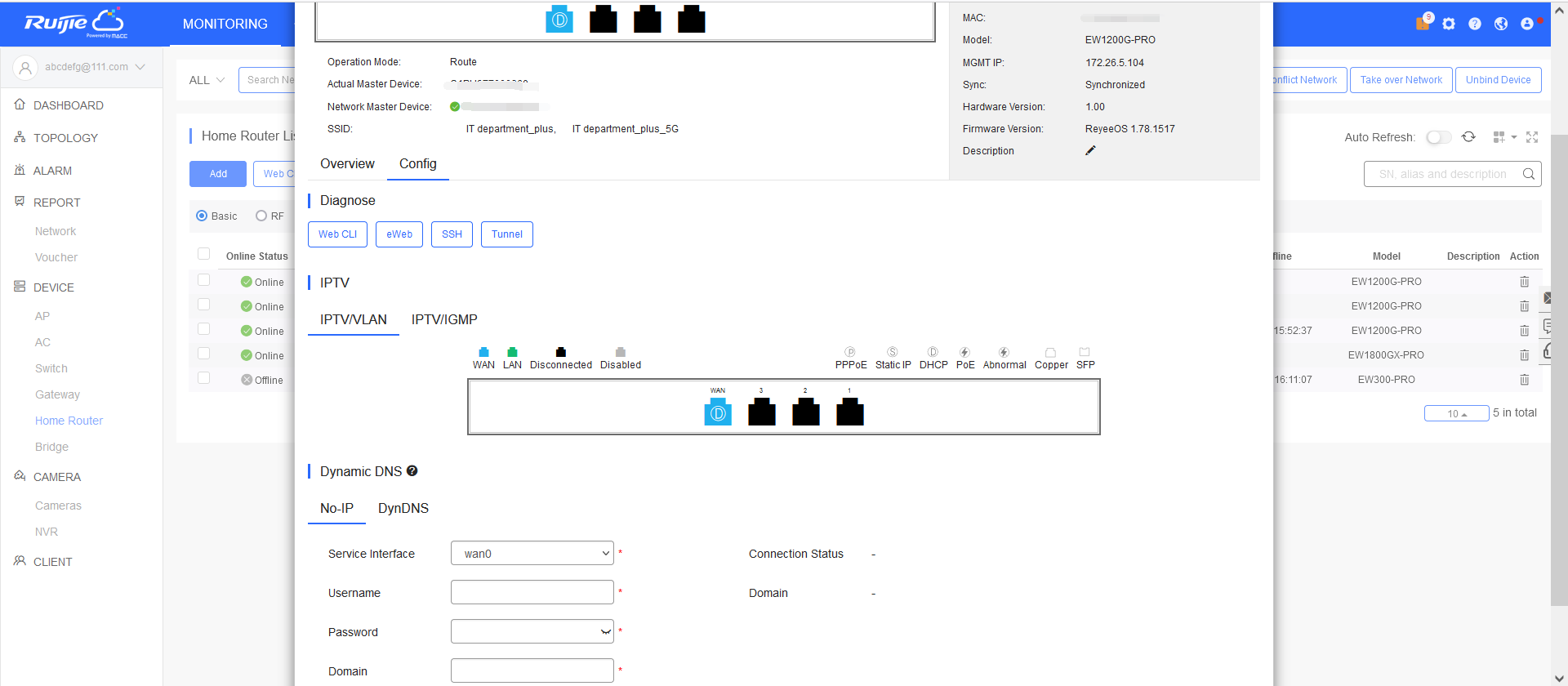Select the RF radio button

[261, 216]
